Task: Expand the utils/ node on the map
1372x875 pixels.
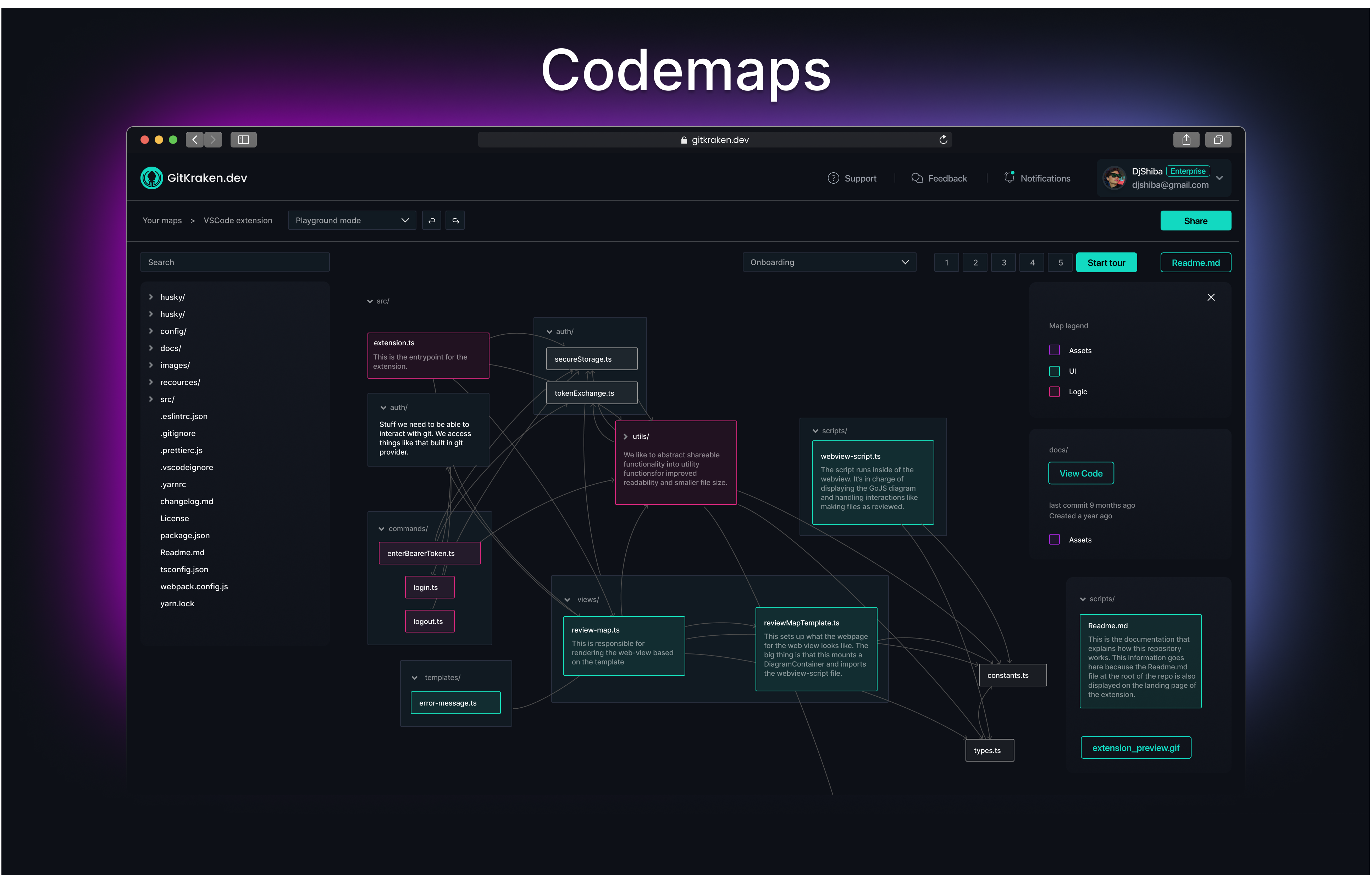Action: [625, 436]
